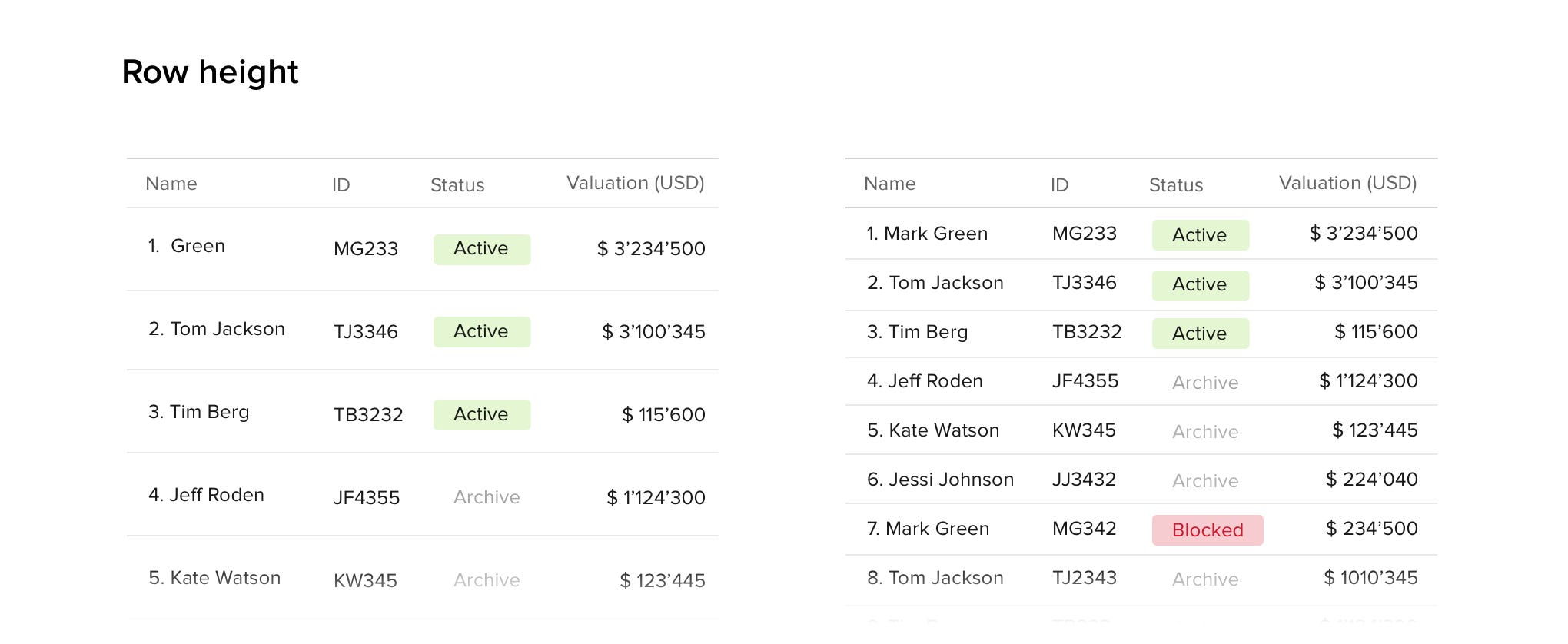Click $ 115'600 valuation in left table

click(663, 415)
